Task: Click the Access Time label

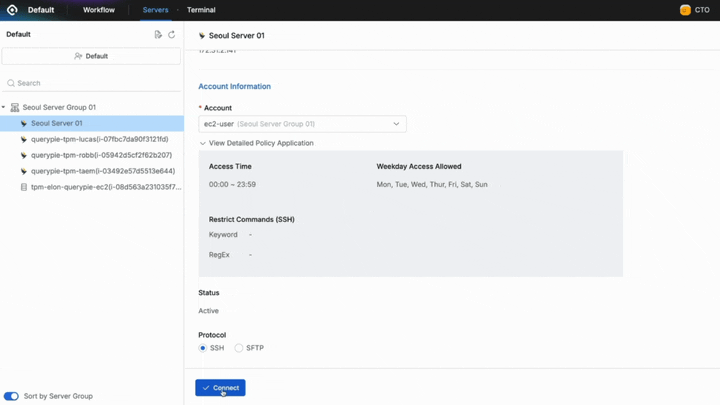Action: click(x=230, y=166)
